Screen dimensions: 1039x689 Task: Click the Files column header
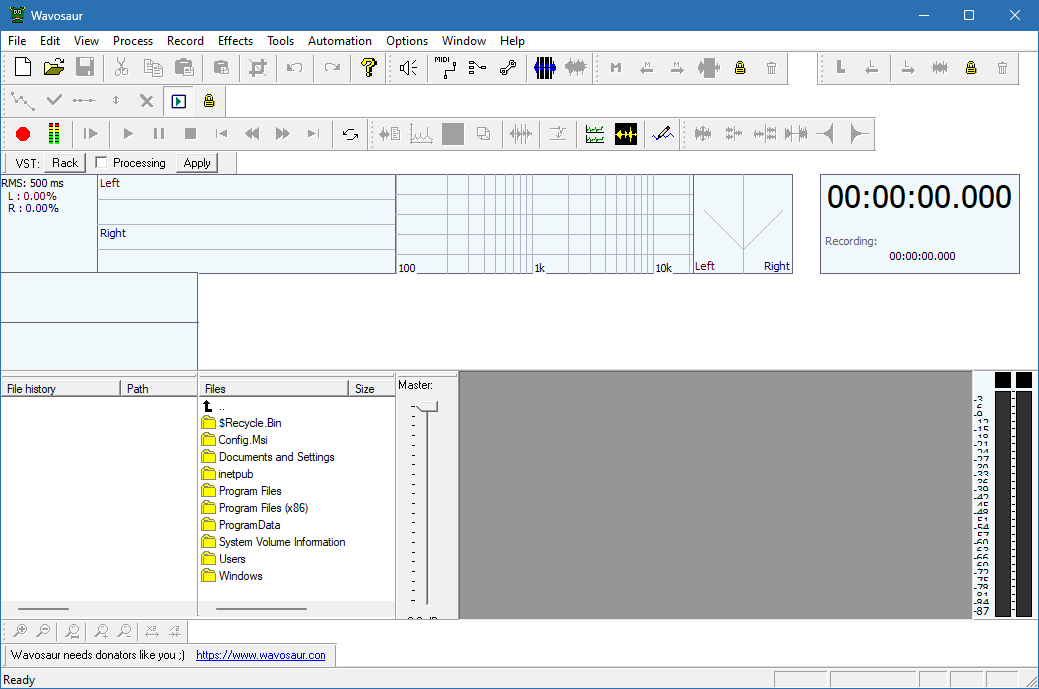coord(274,388)
